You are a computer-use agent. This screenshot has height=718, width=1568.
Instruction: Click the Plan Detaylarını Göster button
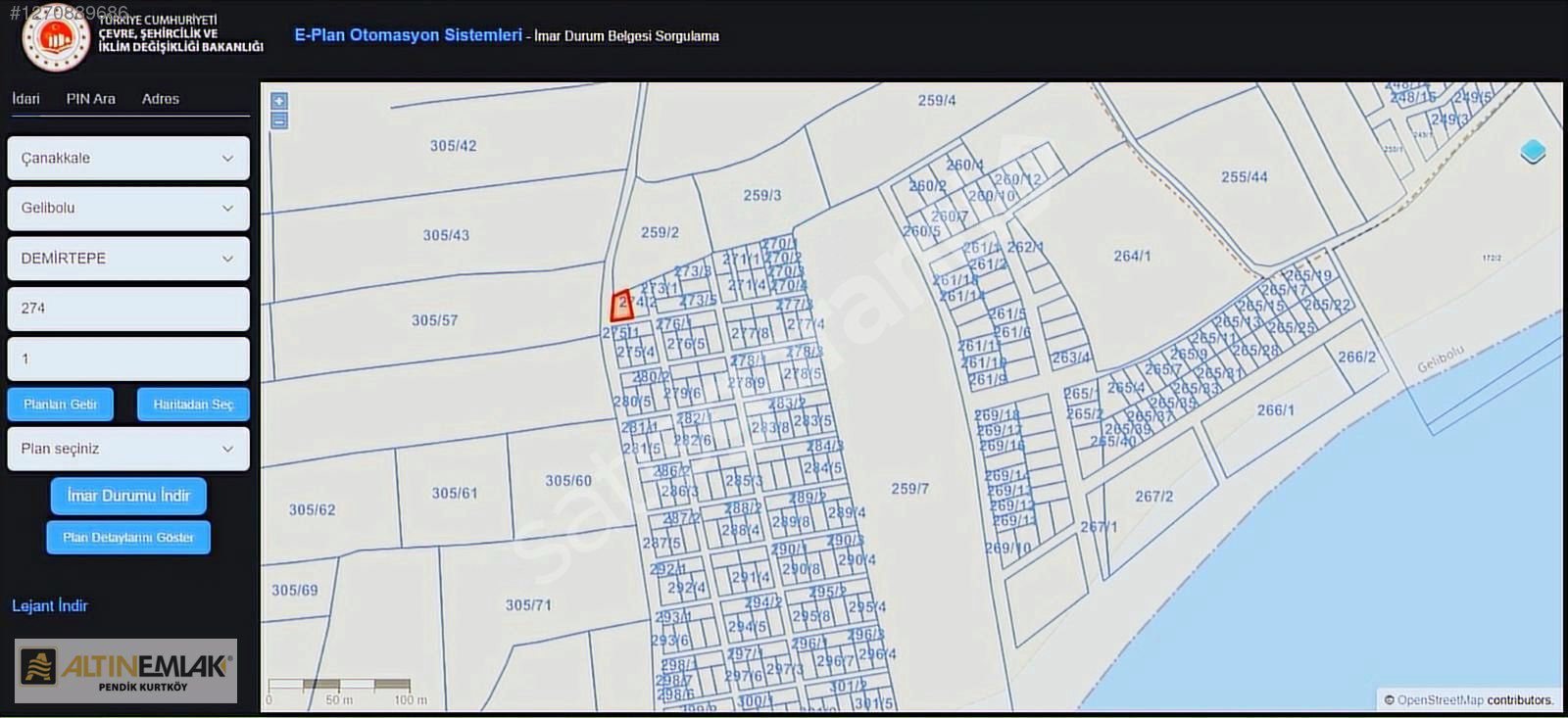pos(128,538)
